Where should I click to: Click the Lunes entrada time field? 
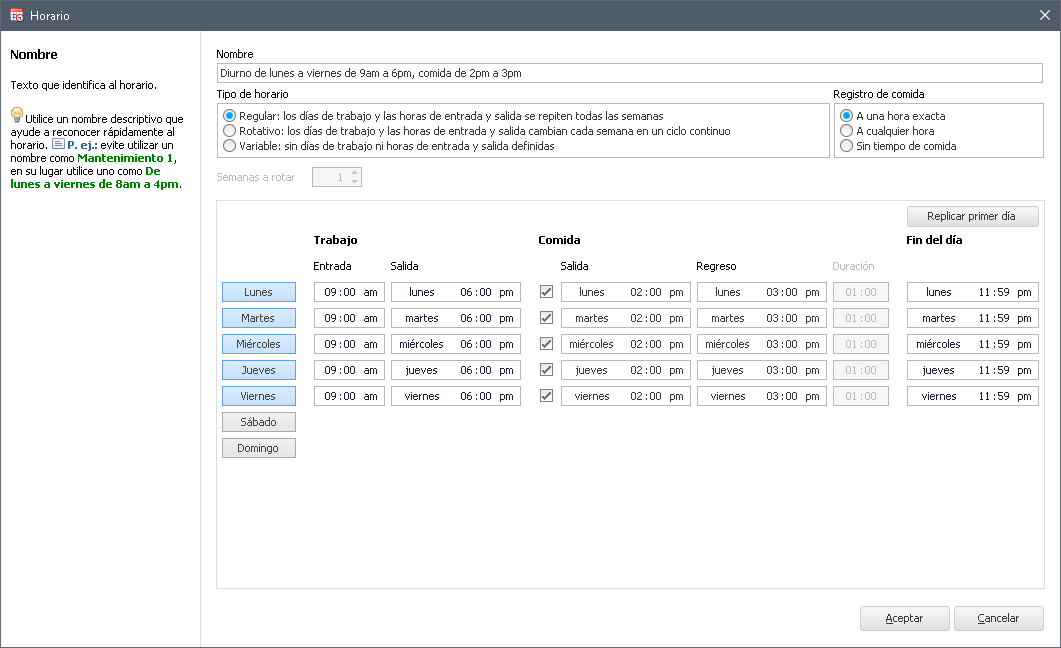[x=349, y=292]
